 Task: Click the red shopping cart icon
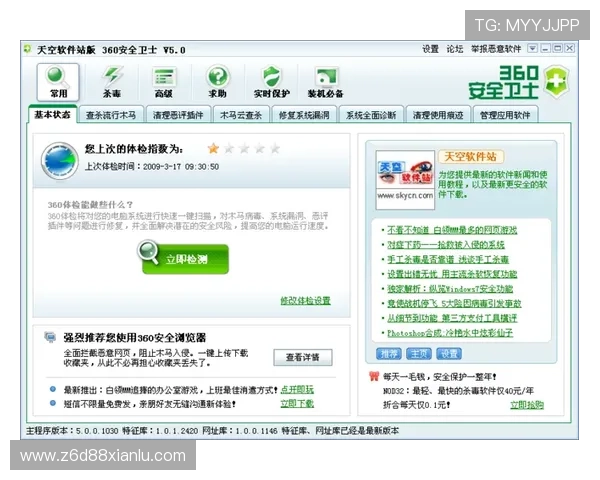[x=373, y=376]
